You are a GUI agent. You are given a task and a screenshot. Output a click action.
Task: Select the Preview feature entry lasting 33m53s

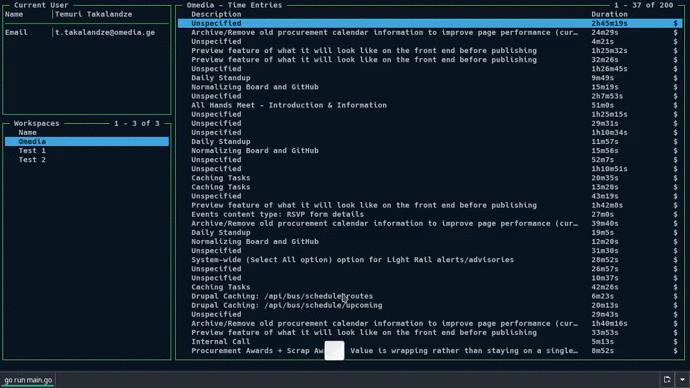[430, 332]
